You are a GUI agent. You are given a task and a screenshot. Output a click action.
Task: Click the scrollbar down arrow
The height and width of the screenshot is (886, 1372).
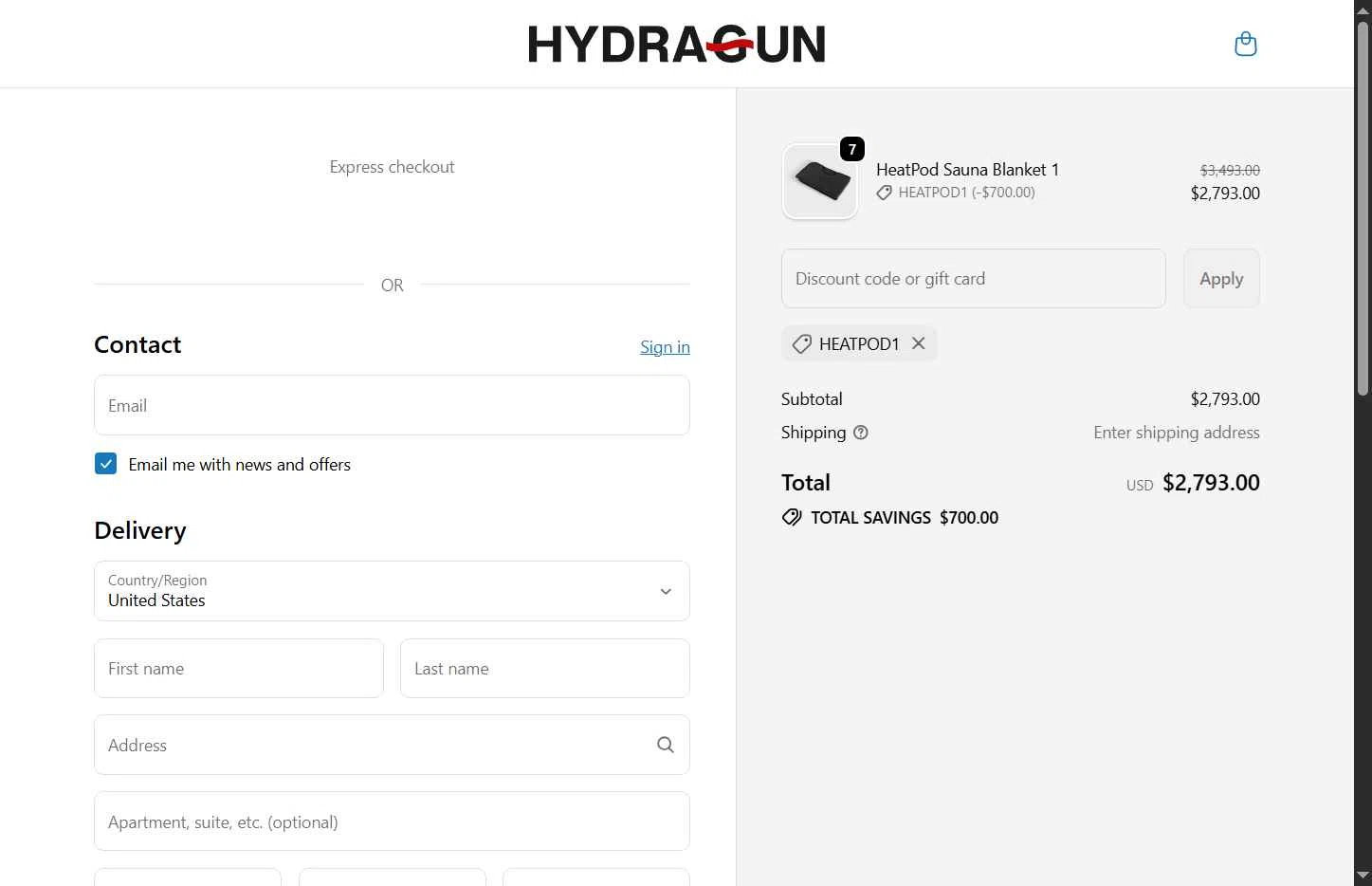tap(1363, 876)
